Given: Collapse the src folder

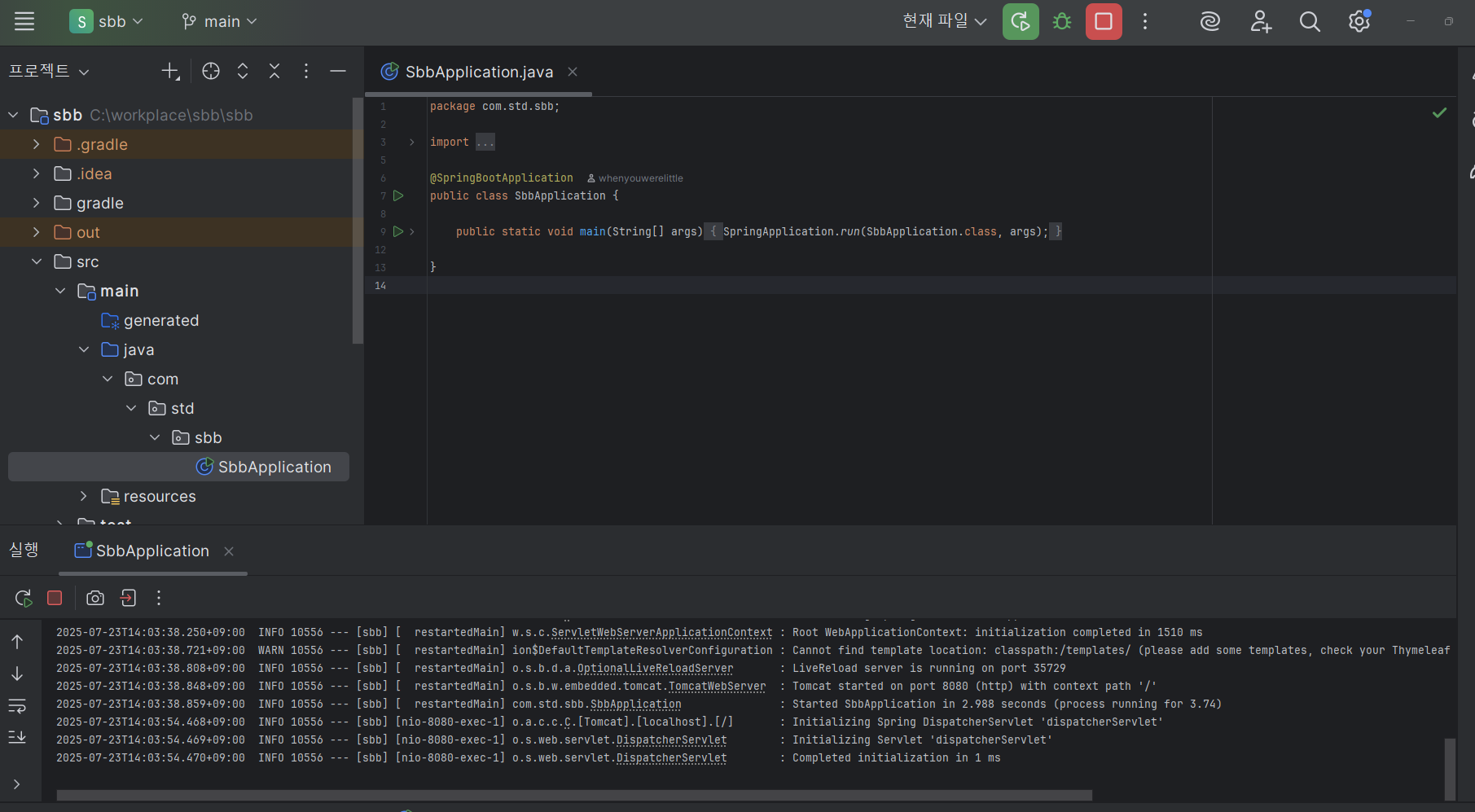Looking at the screenshot, I should tap(36, 261).
